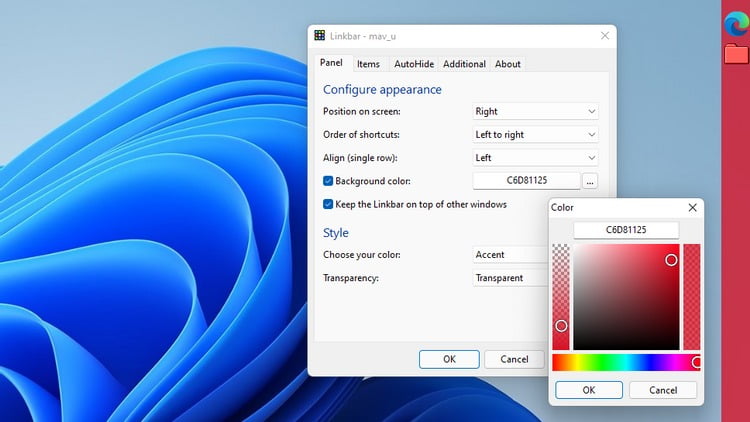Open the Position on screen dropdown
The height and width of the screenshot is (422, 750).
tap(535, 111)
